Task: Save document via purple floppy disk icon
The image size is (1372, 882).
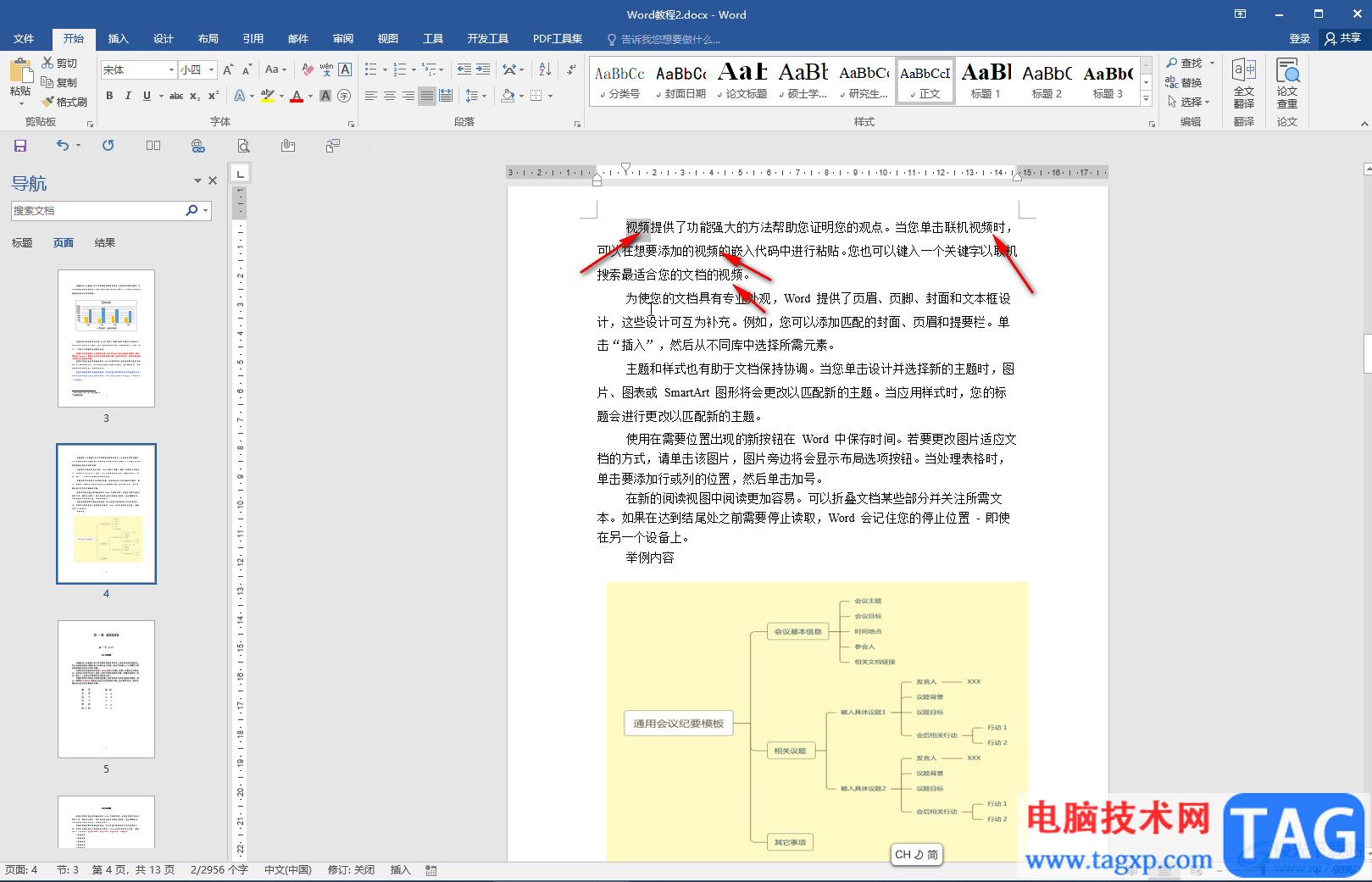Action: (x=20, y=146)
